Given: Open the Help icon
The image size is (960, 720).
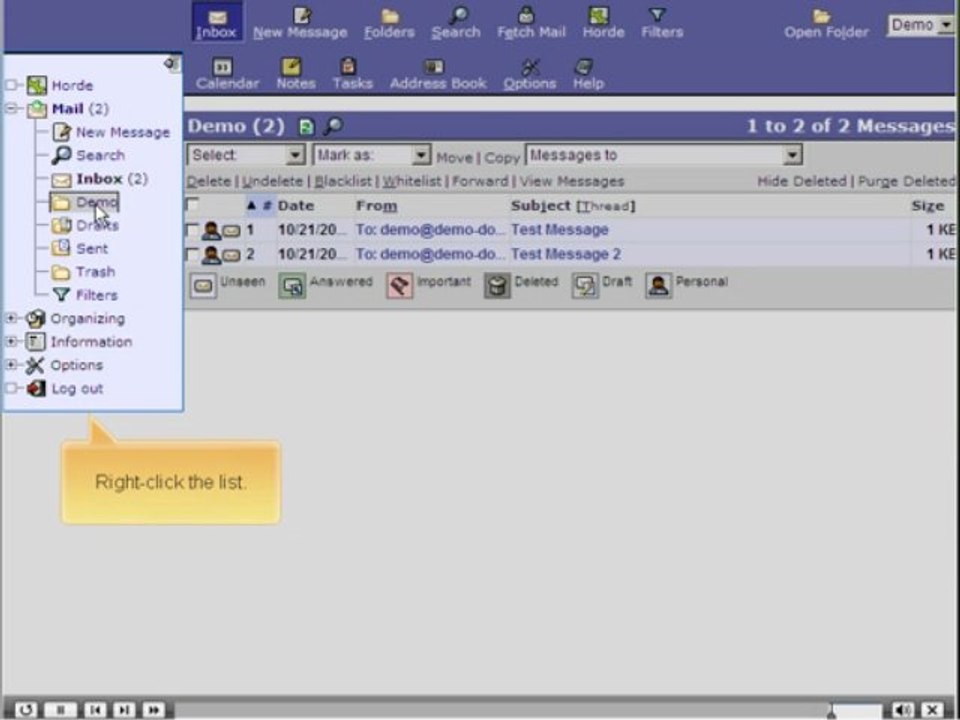Looking at the screenshot, I should pyautogui.click(x=585, y=66).
